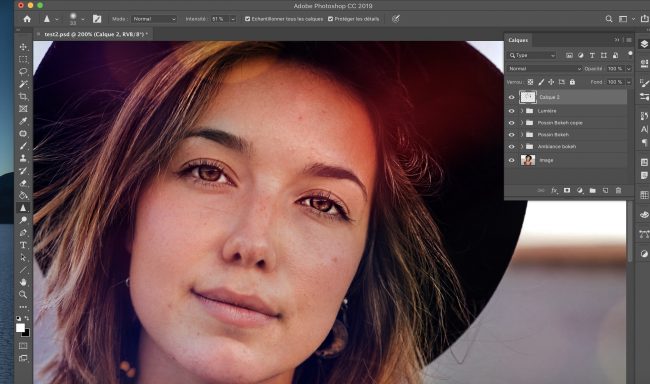Open the layer filter Type dropdown
650x384 pixels.
(532, 56)
